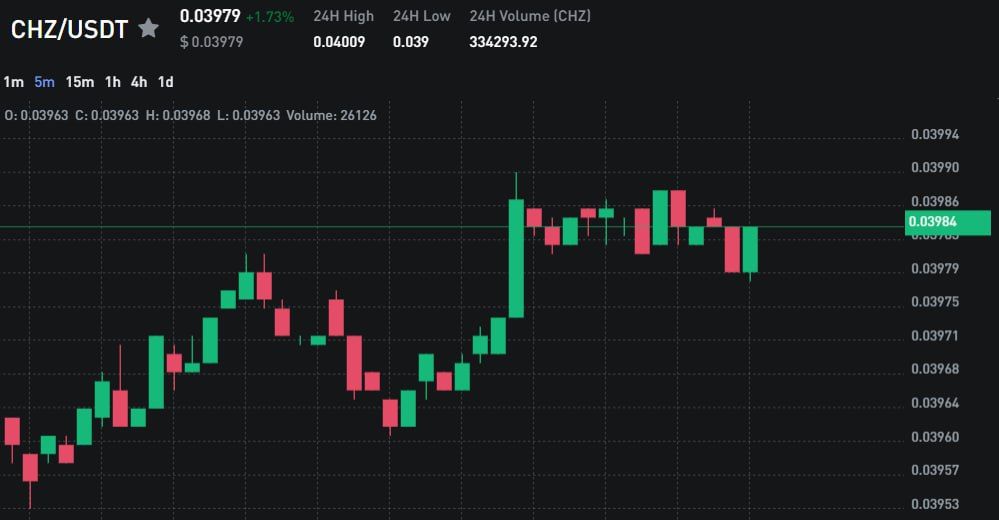The image size is (999, 520).
Task: Click the 0.03960 axis label
Action: tap(935, 437)
